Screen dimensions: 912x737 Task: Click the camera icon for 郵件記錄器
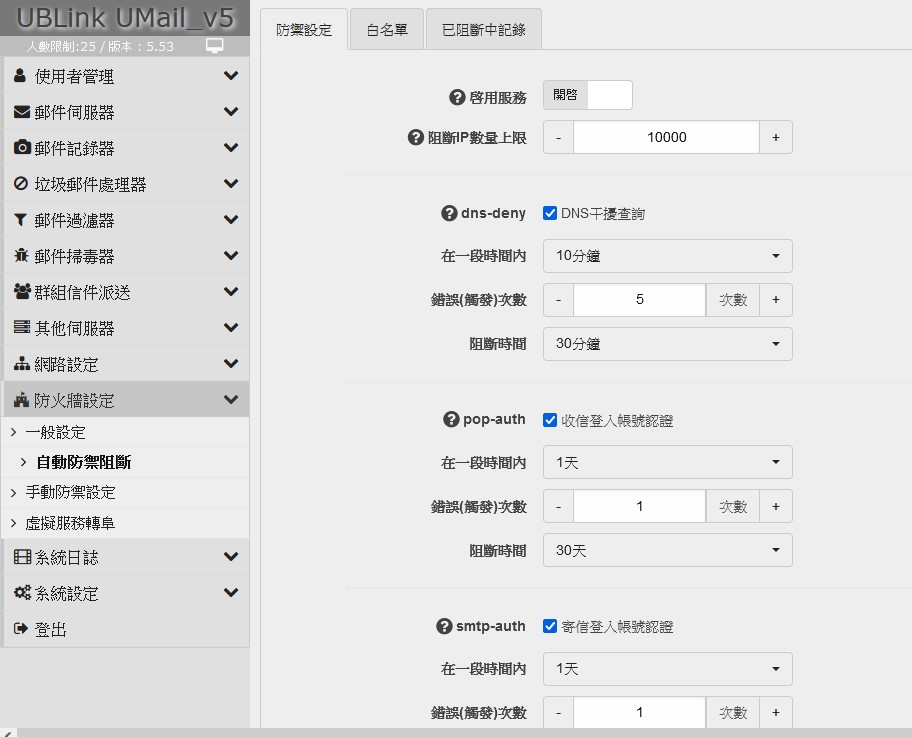[22, 148]
